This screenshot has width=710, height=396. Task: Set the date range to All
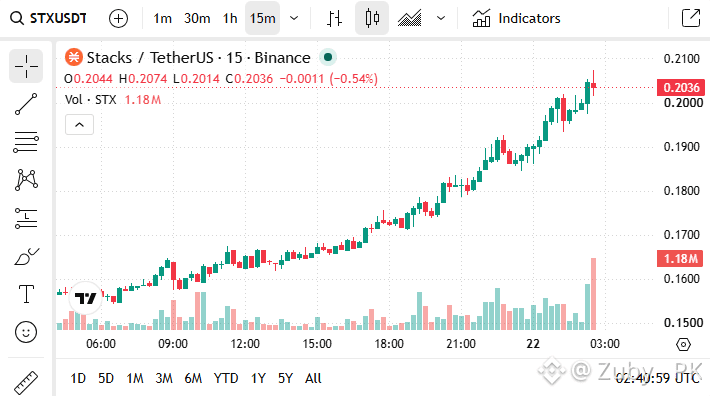[x=313, y=378]
